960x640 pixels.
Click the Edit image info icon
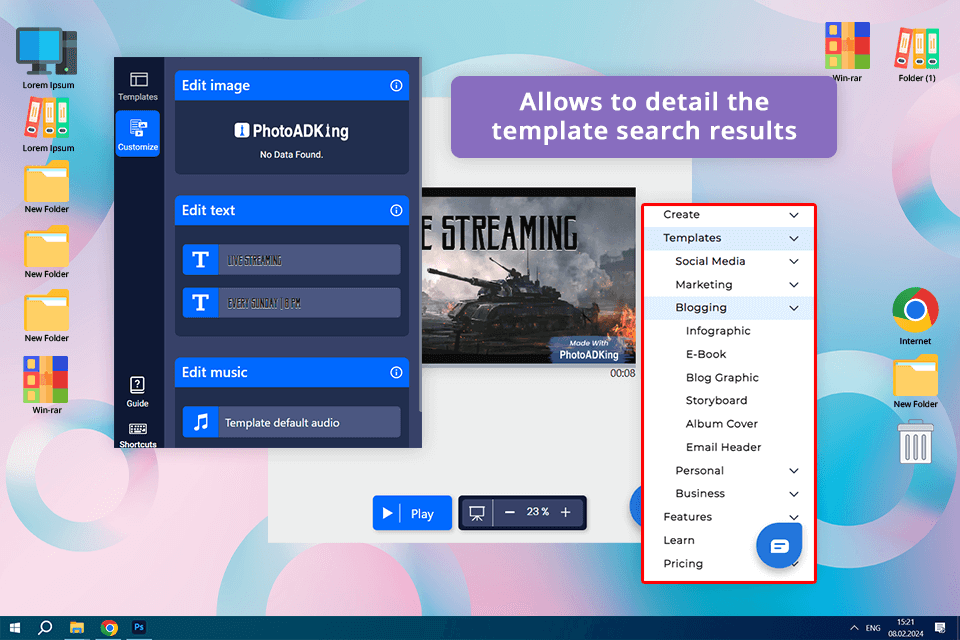396,86
